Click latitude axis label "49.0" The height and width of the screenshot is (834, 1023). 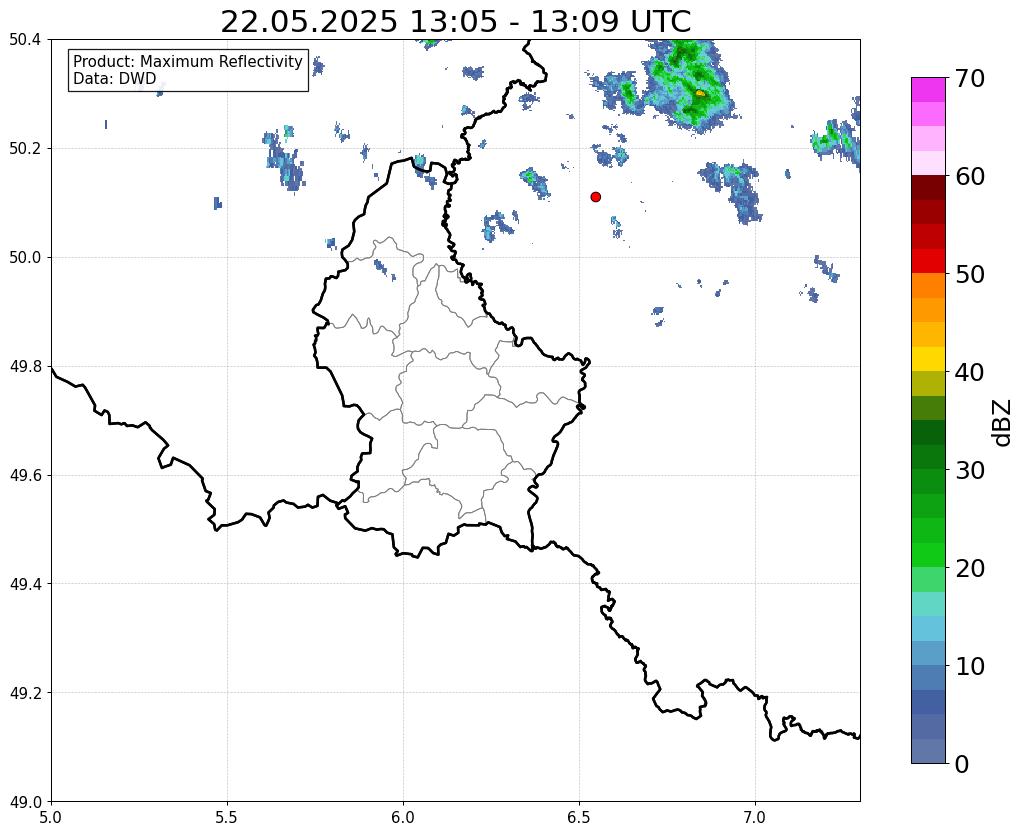(x=25, y=802)
